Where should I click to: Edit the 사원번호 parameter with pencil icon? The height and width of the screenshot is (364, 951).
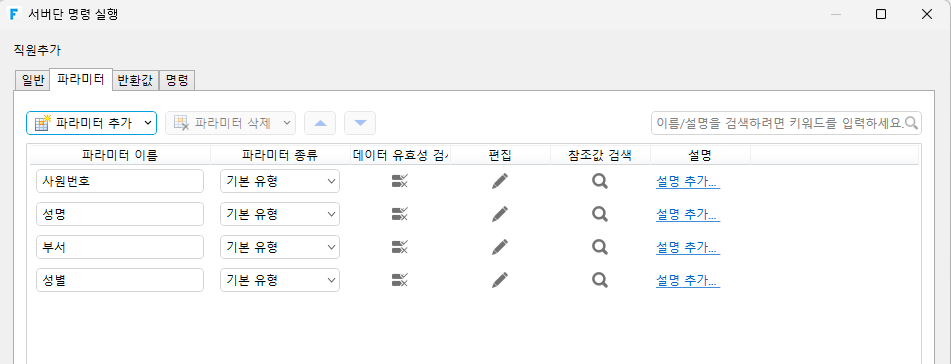[x=500, y=181]
